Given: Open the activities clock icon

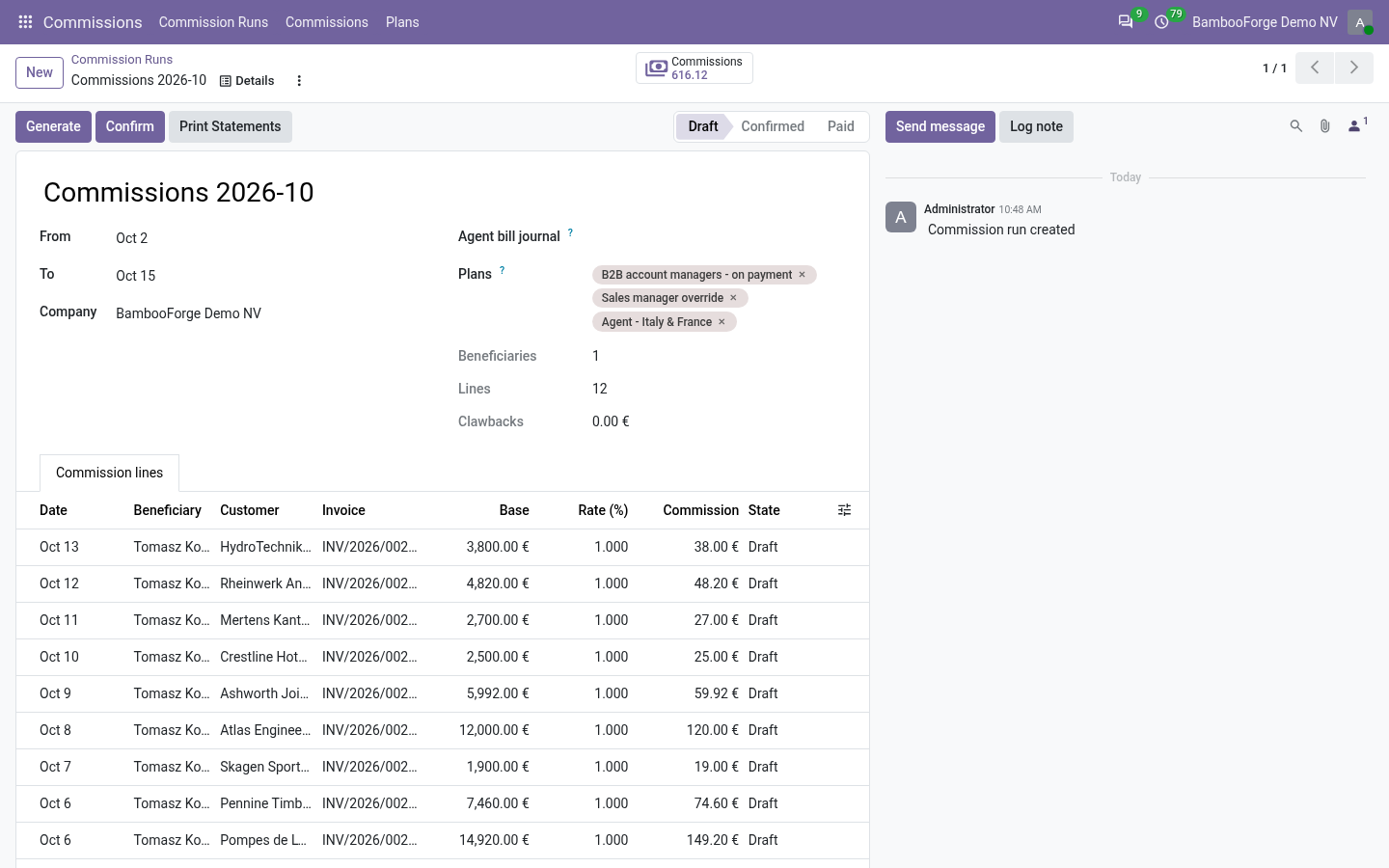Looking at the screenshot, I should coord(1162,22).
